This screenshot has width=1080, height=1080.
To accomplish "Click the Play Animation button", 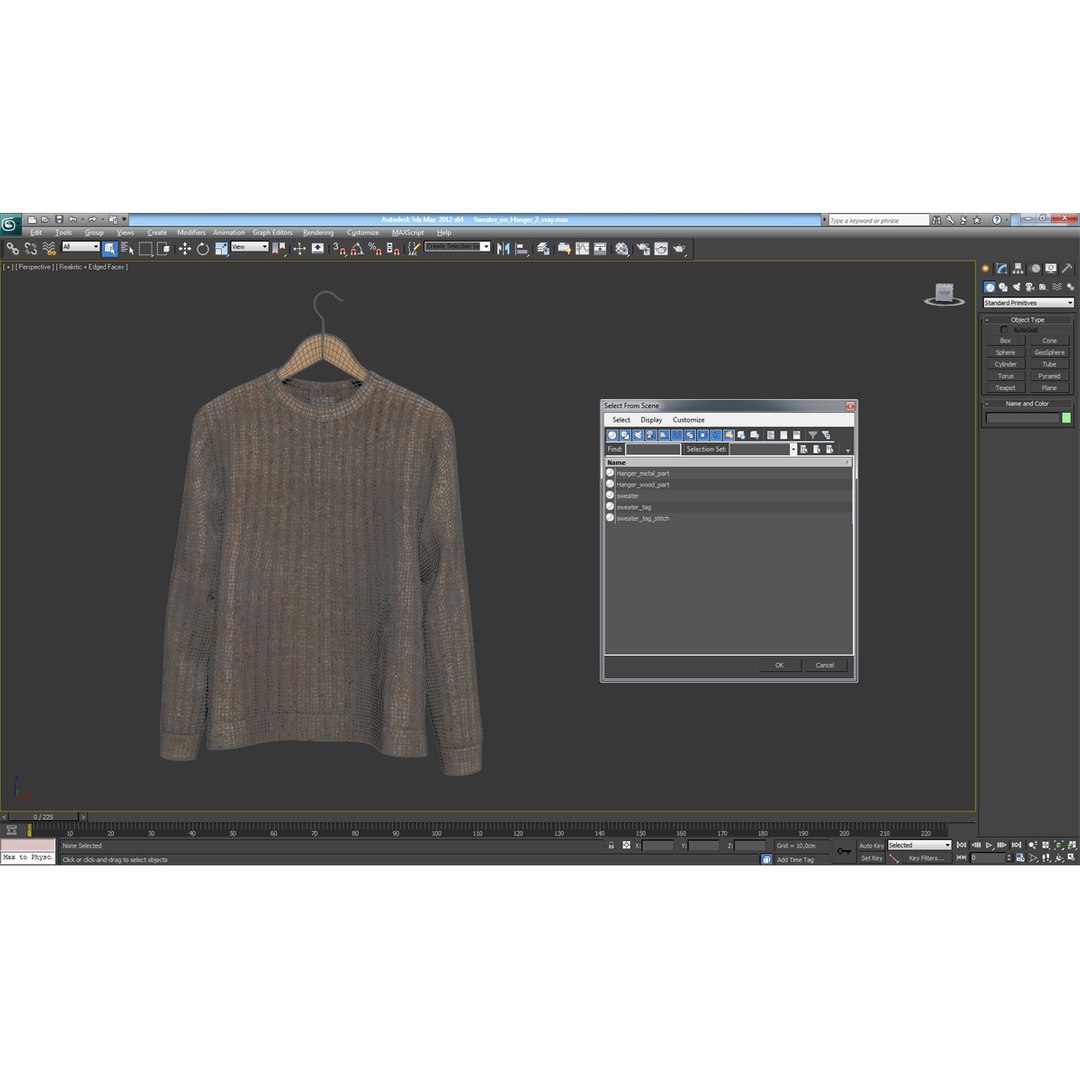I will (989, 845).
